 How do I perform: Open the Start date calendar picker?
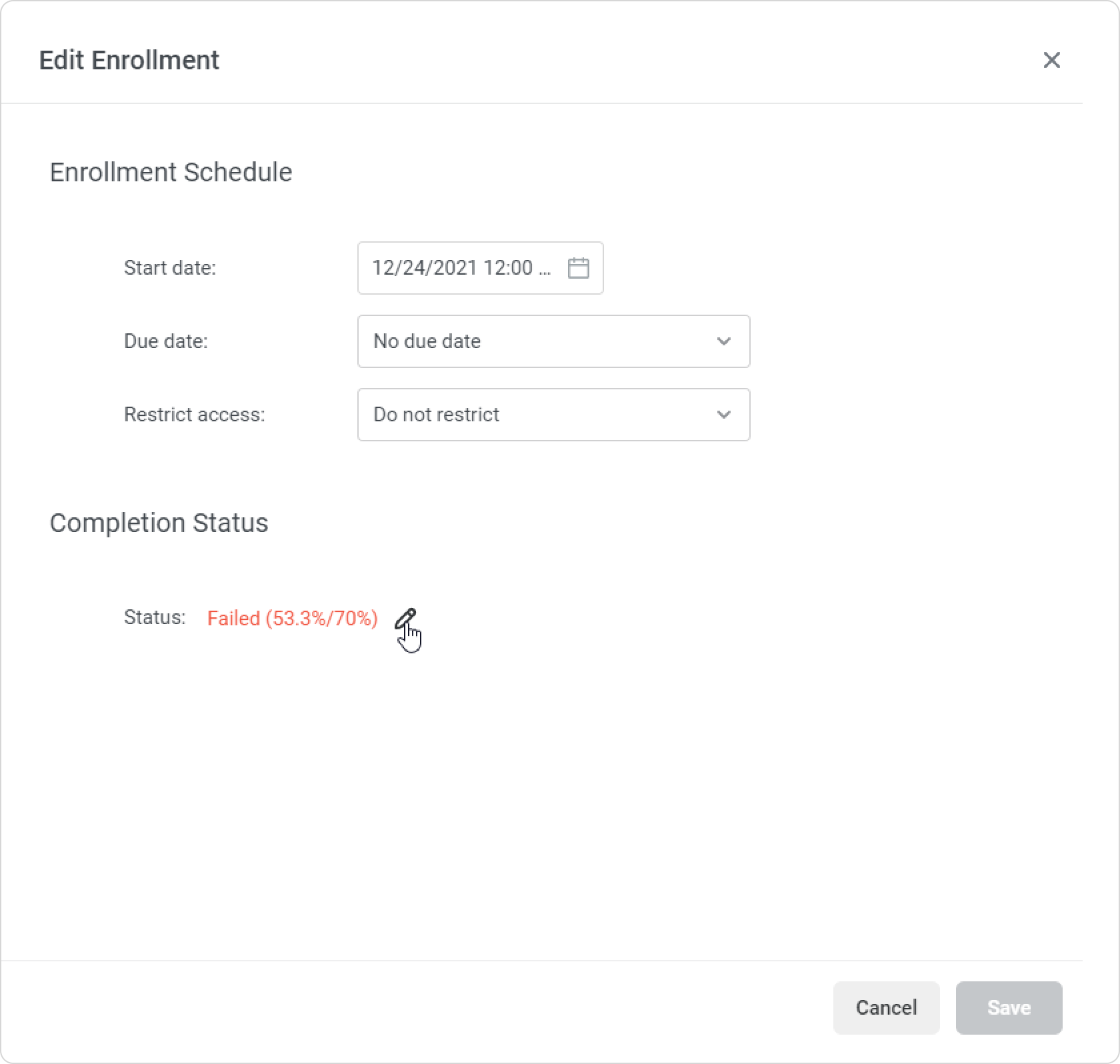(x=578, y=268)
